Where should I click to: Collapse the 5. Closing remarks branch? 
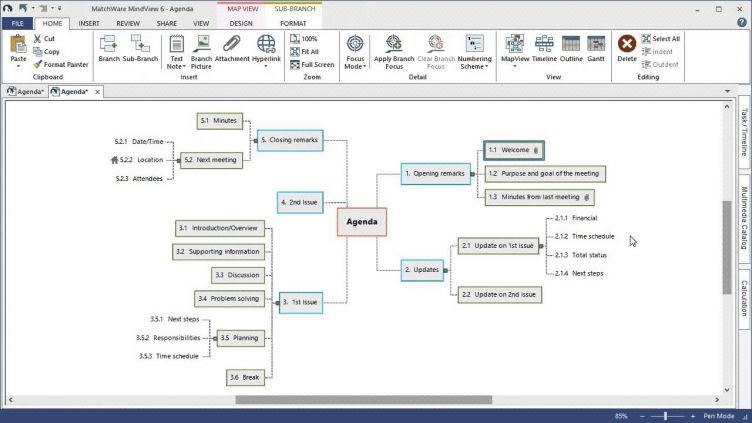[255, 141]
